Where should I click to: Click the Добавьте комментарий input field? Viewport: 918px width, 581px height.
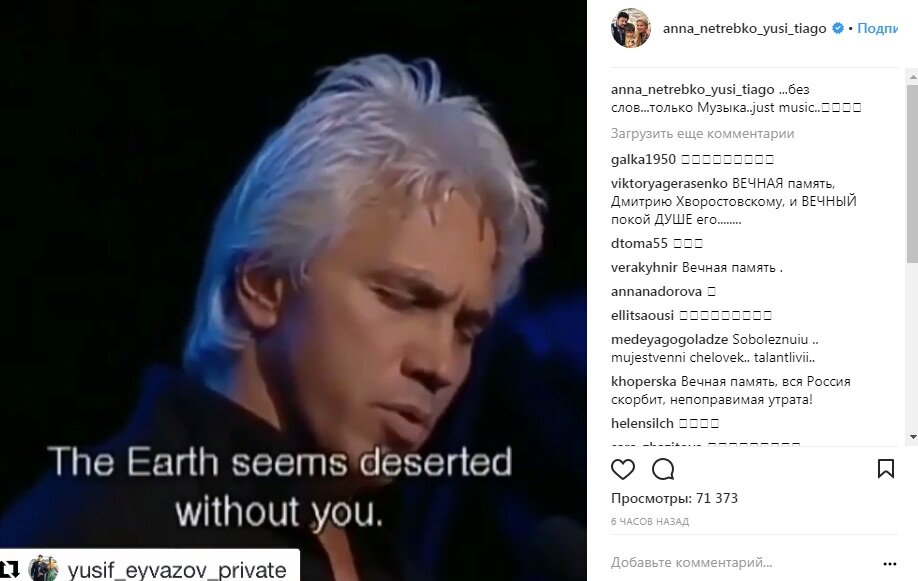pos(744,563)
